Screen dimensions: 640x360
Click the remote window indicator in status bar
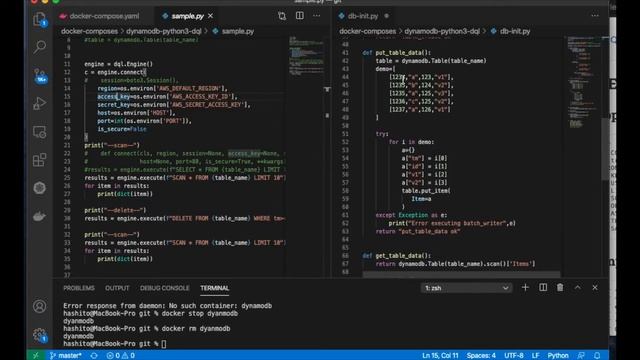[36, 356]
